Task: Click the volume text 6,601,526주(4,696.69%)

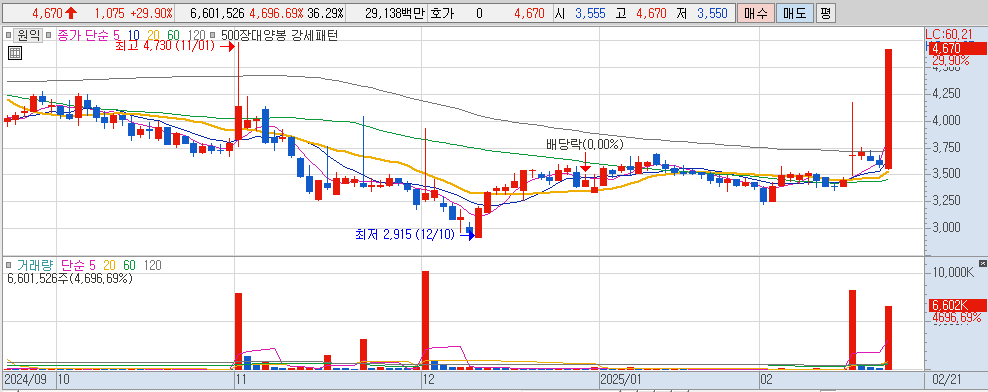Action: coord(69,278)
